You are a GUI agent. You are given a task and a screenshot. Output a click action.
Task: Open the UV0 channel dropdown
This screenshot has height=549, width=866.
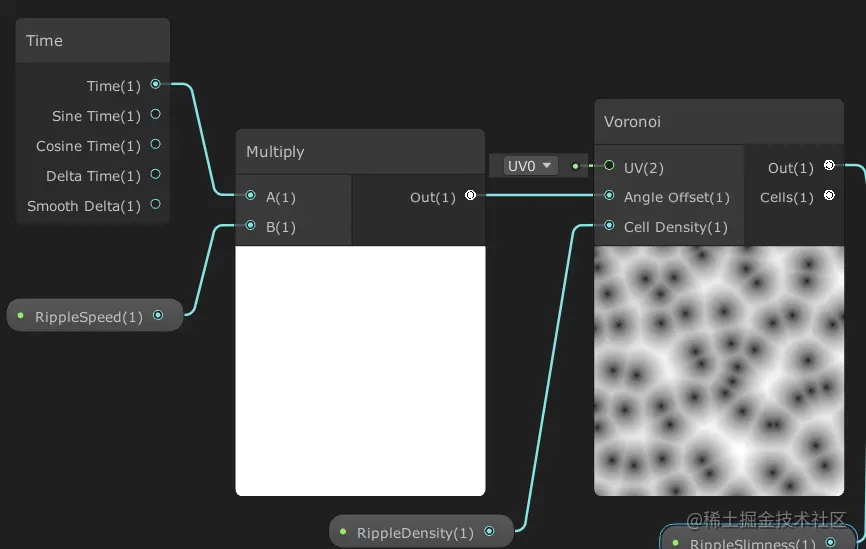pyautogui.click(x=530, y=166)
